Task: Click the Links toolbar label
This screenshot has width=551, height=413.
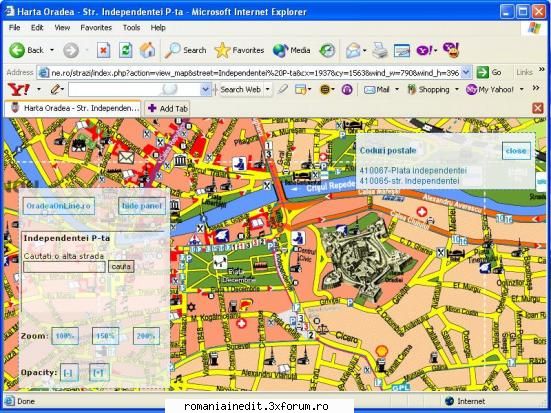Action: pyautogui.click(x=524, y=72)
